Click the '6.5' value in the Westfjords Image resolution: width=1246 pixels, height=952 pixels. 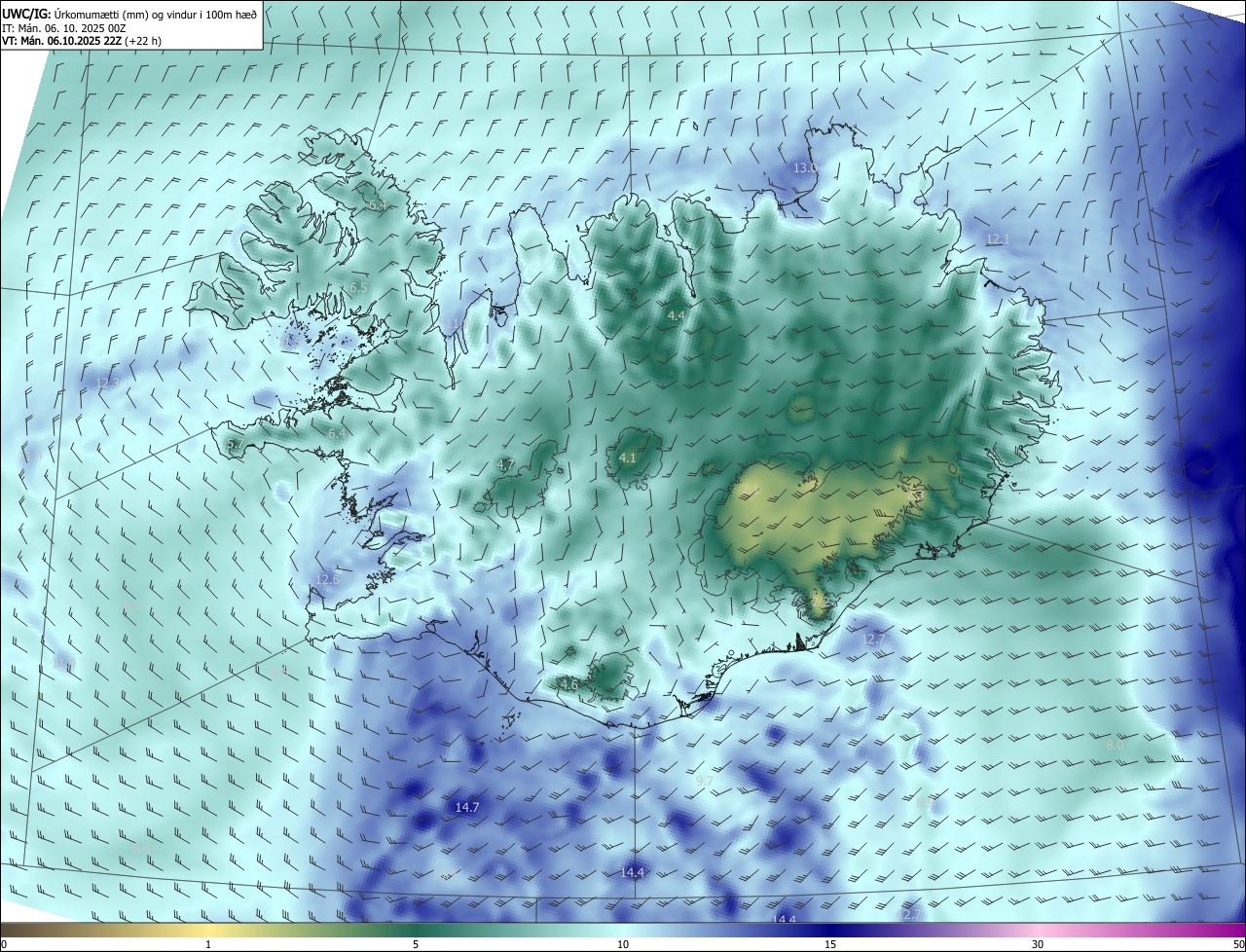(357, 288)
